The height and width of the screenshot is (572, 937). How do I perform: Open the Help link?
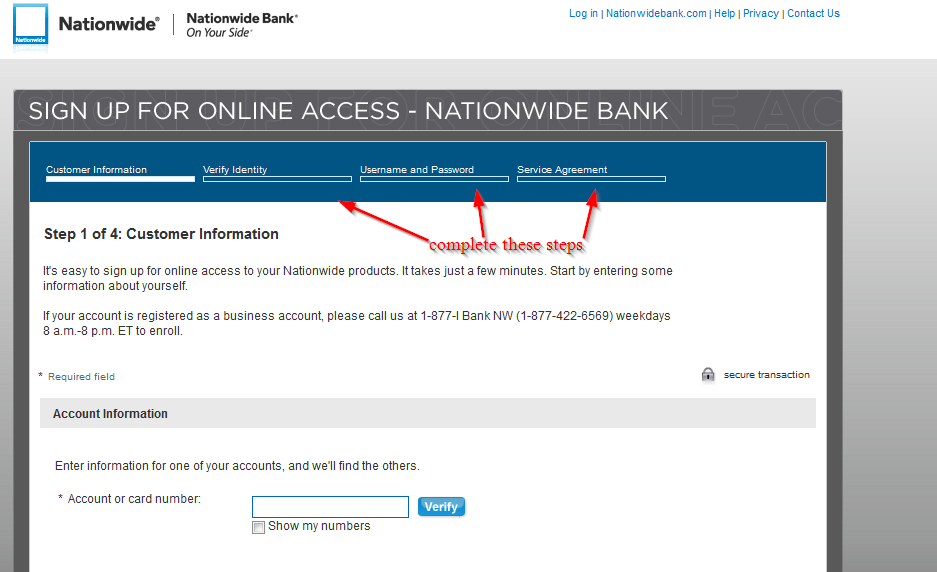point(724,13)
